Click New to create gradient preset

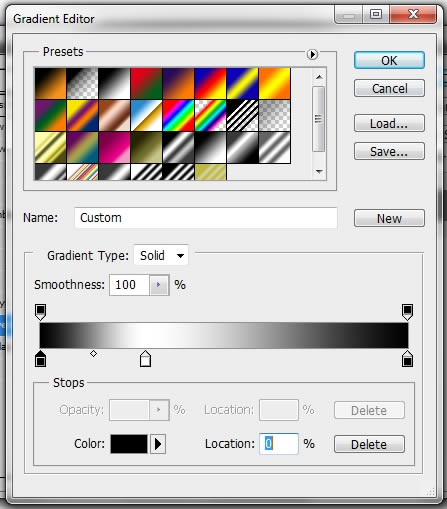tap(389, 218)
